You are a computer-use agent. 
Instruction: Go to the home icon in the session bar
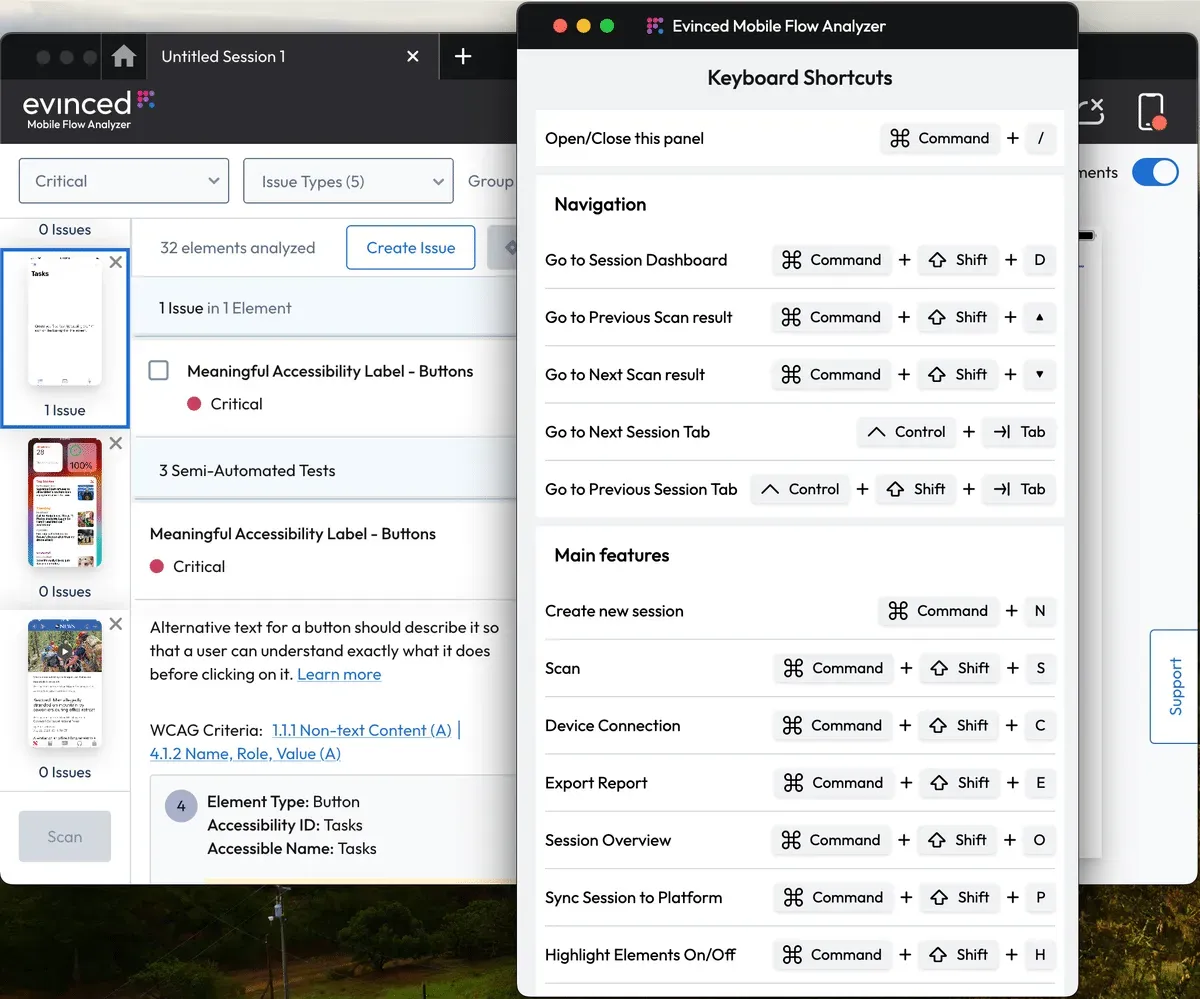pyautogui.click(x=124, y=57)
